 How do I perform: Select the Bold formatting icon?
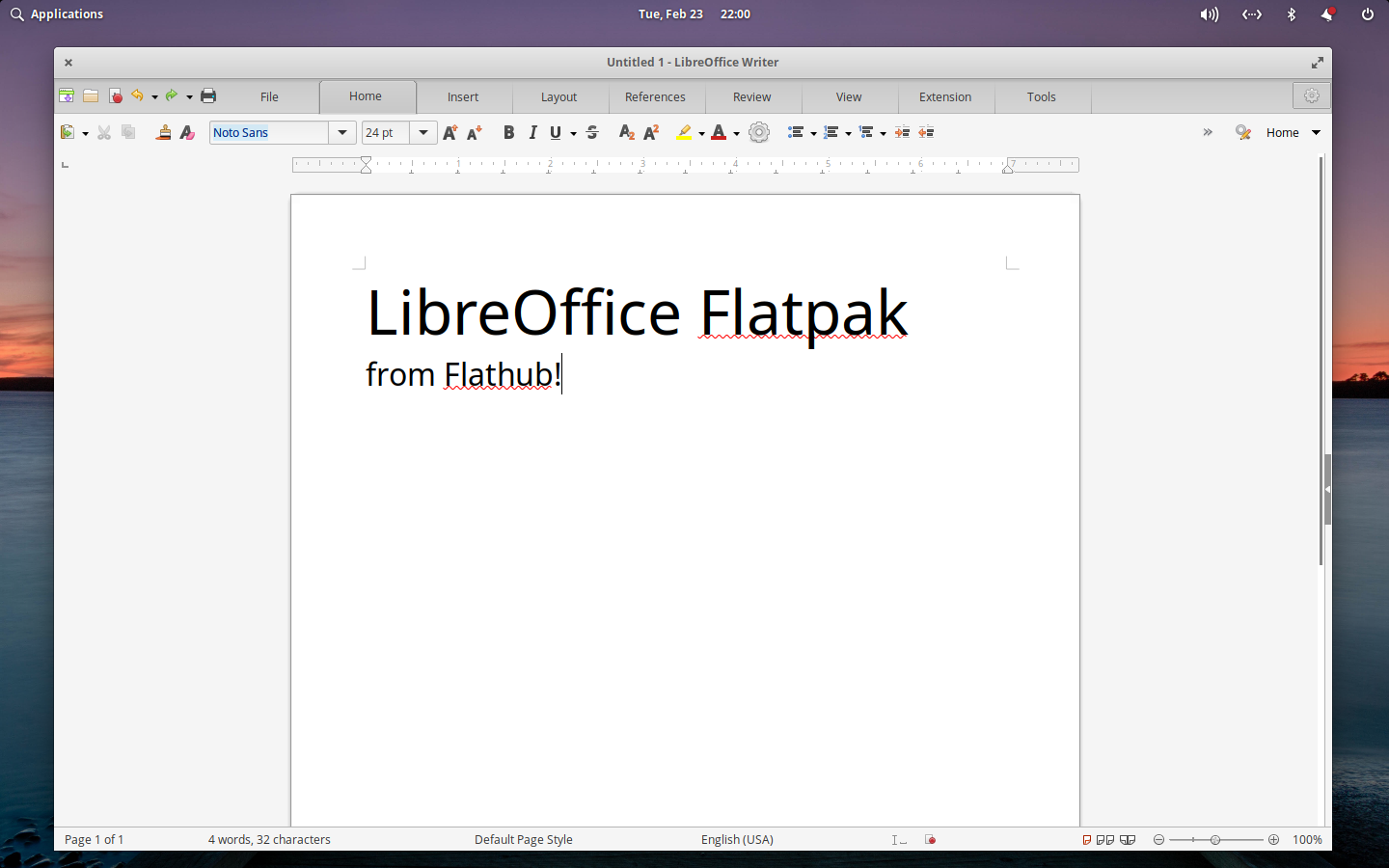coord(508,132)
